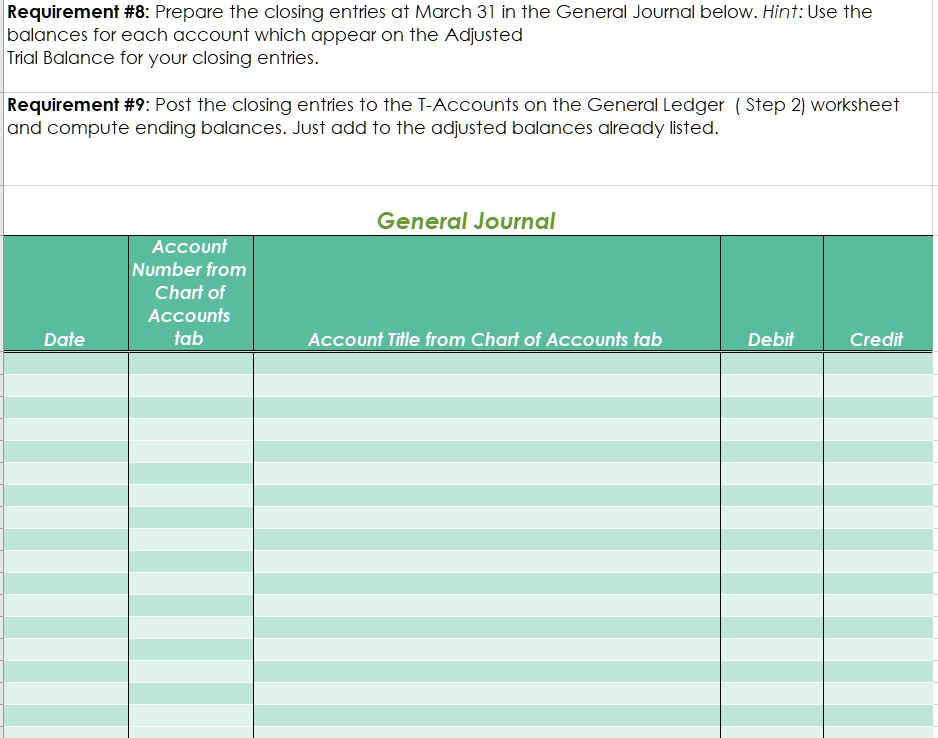This screenshot has height=738, width=938.
Task: Select the second row Date entry cell
Action: 65,383
